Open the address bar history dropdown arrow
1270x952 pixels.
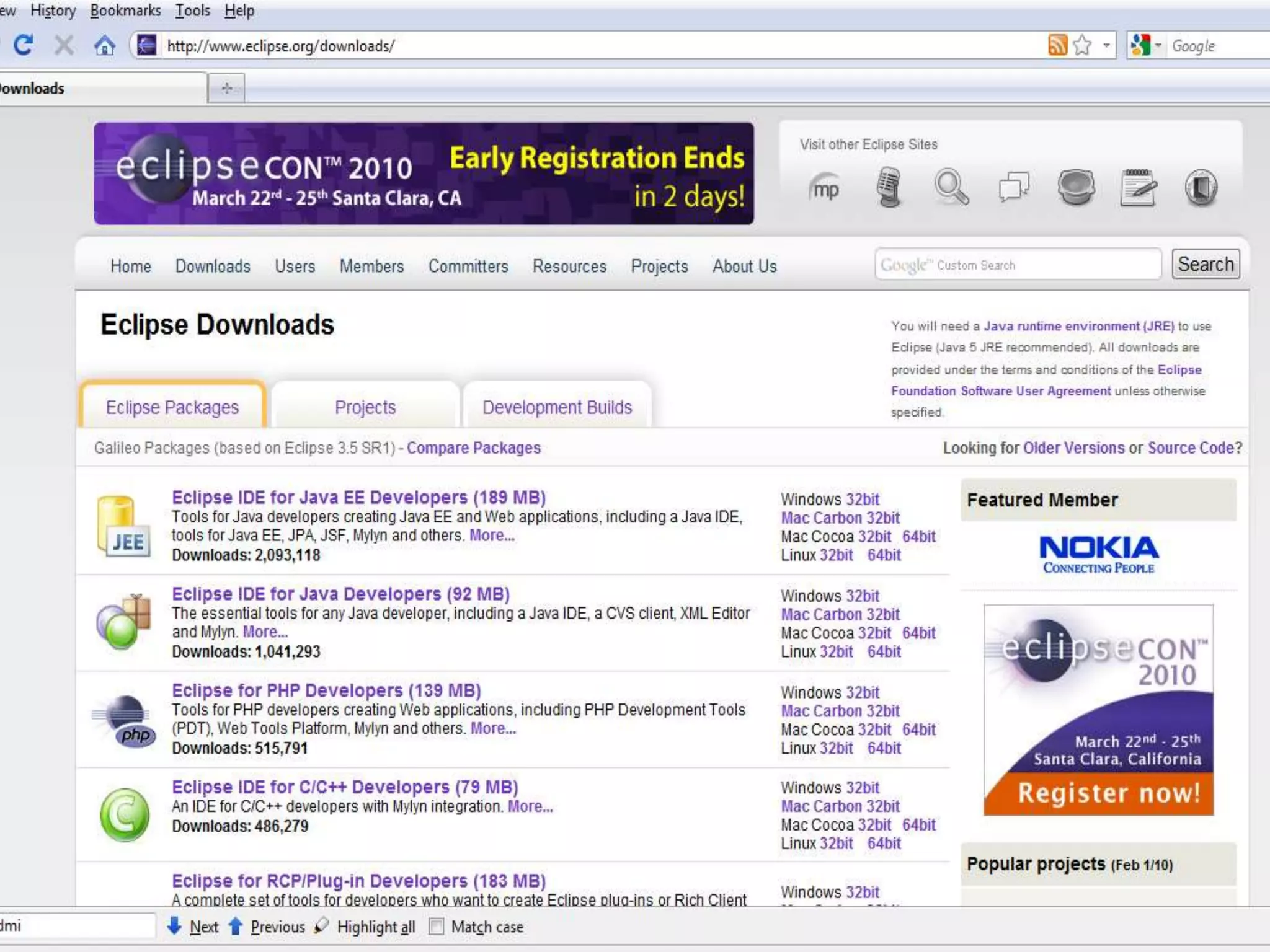pyautogui.click(x=1106, y=45)
